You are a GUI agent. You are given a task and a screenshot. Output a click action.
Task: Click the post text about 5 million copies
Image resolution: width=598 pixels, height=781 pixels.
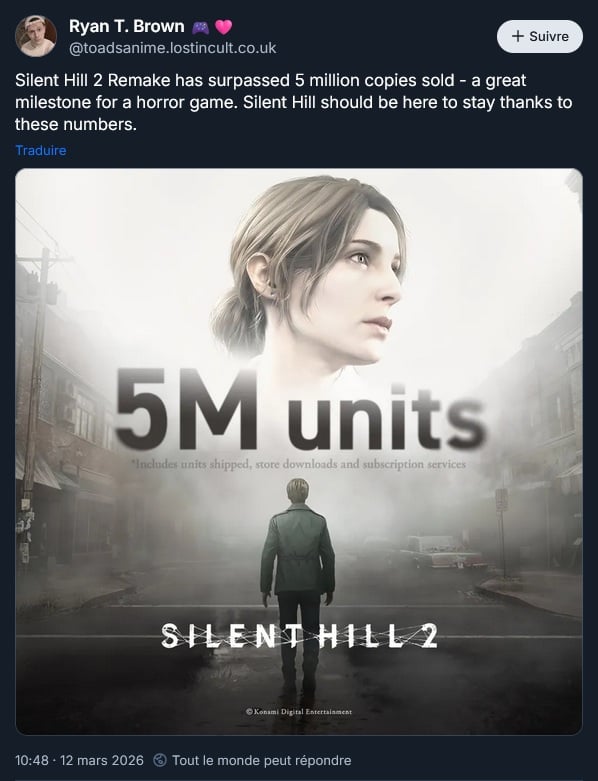[294, 102]
